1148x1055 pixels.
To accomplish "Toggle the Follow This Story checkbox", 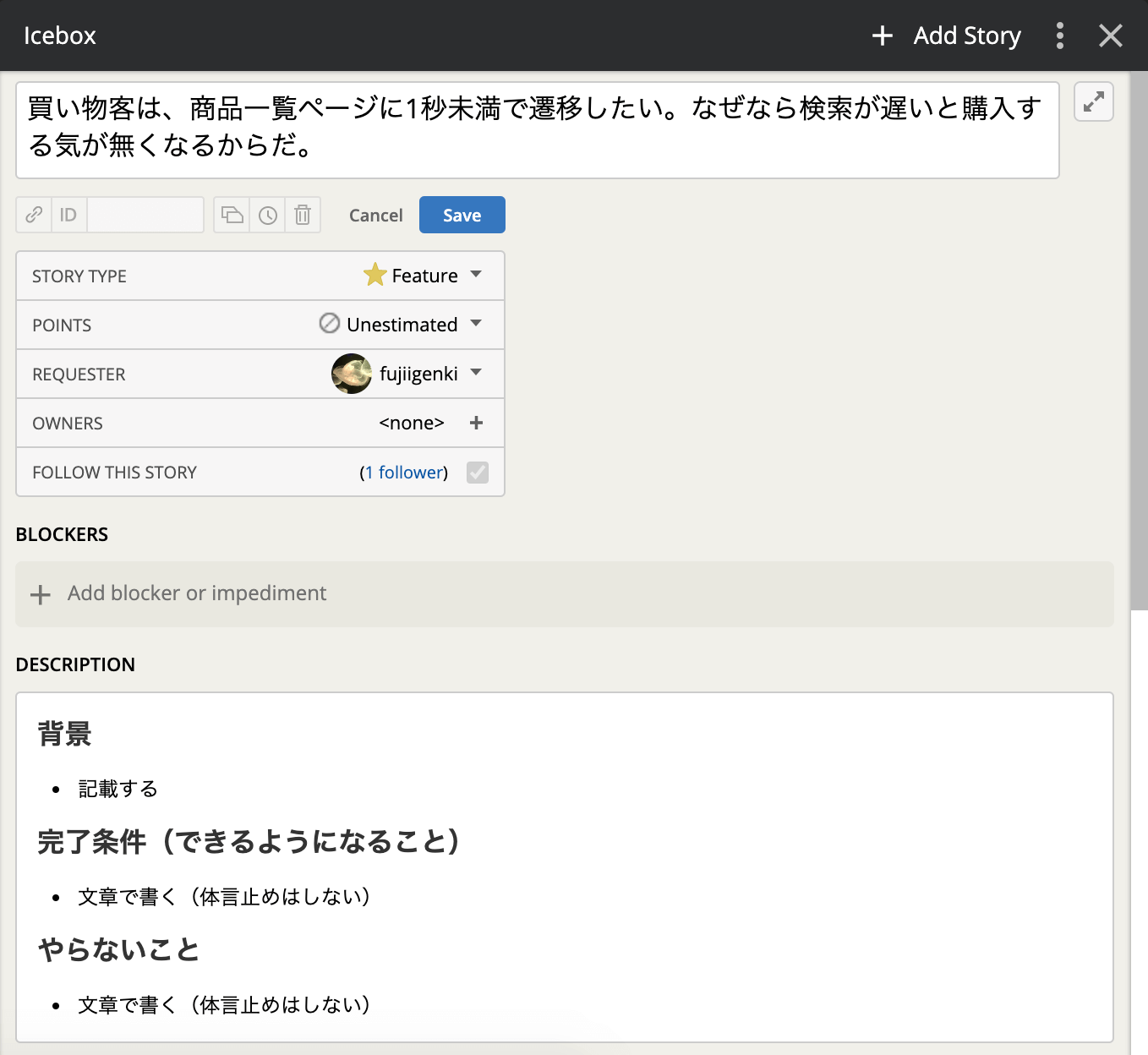I will coord(478,473).
